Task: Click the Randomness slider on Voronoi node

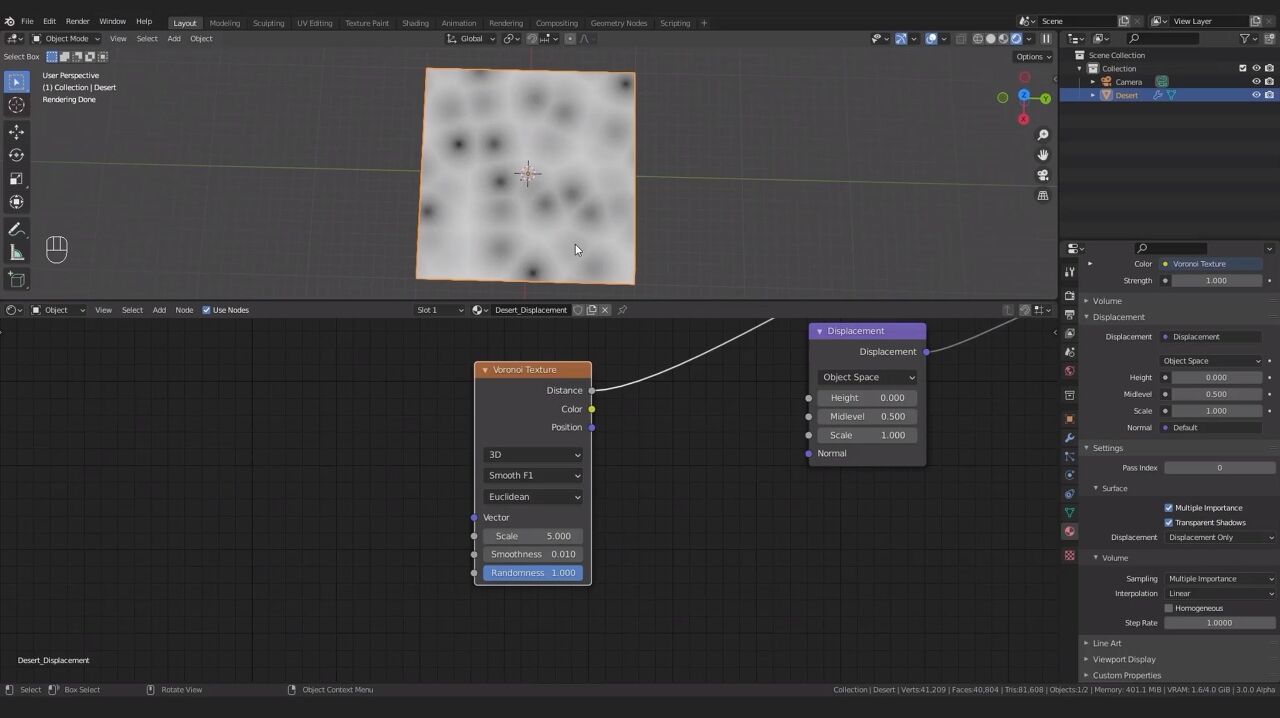Action: click(x=533, y=573)
